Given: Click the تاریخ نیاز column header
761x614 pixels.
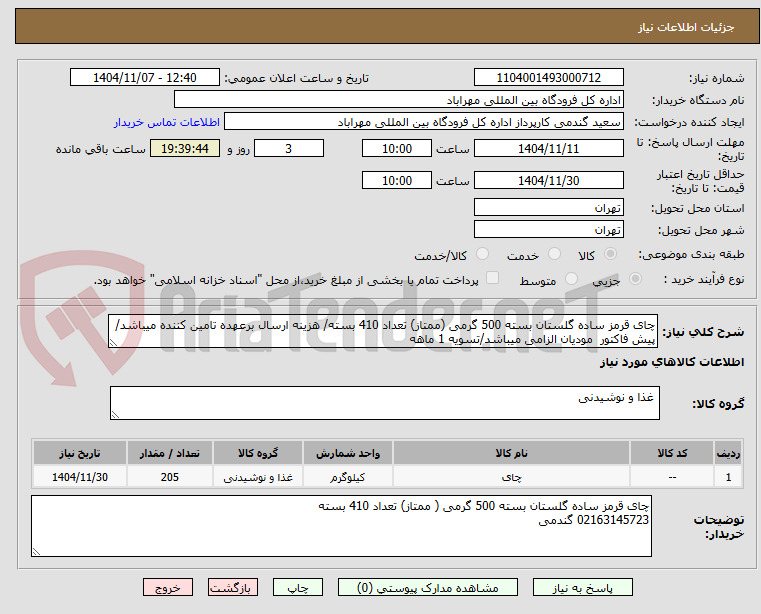Looking at the screenshot, I should [x=80, y=453].
